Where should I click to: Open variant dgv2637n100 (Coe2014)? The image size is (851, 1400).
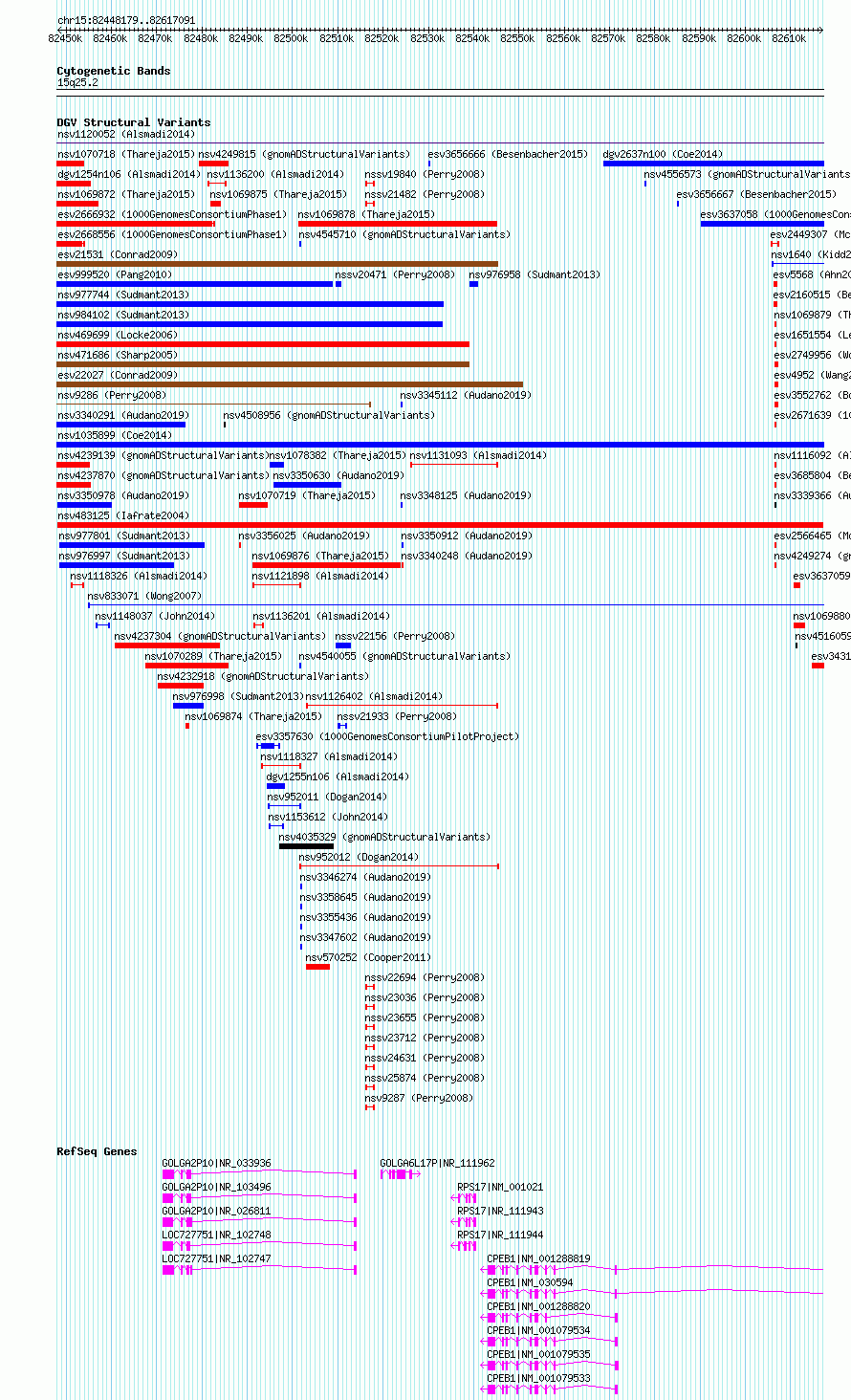coord(663,154)
